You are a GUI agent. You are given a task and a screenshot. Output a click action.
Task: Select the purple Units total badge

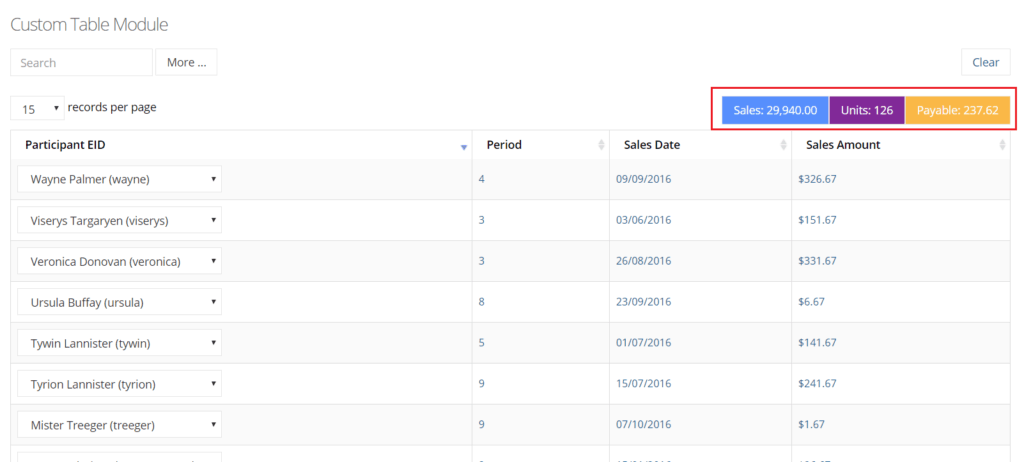[867, 110]
